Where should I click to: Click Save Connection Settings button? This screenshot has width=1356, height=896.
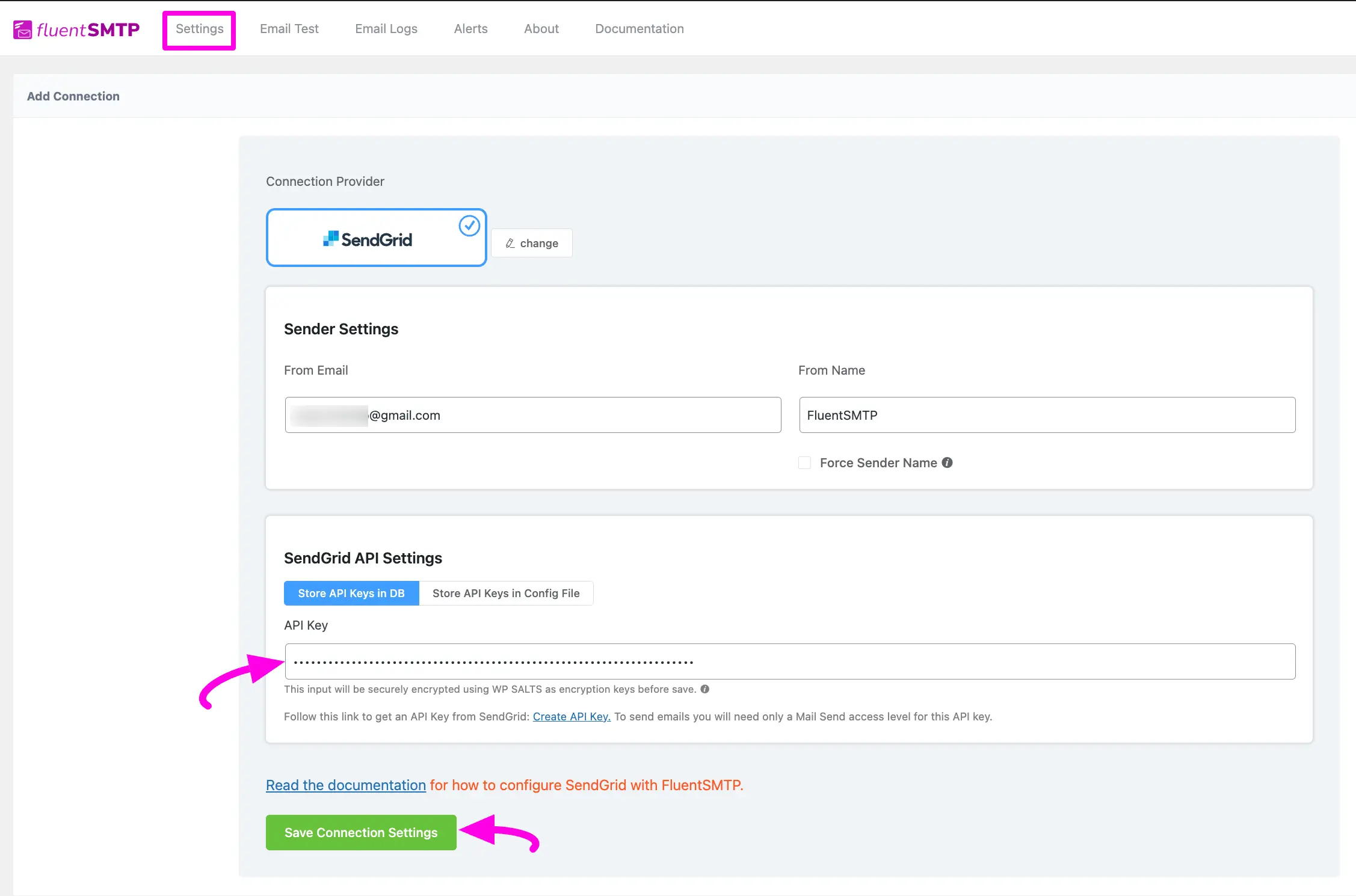tap(361, 832)
